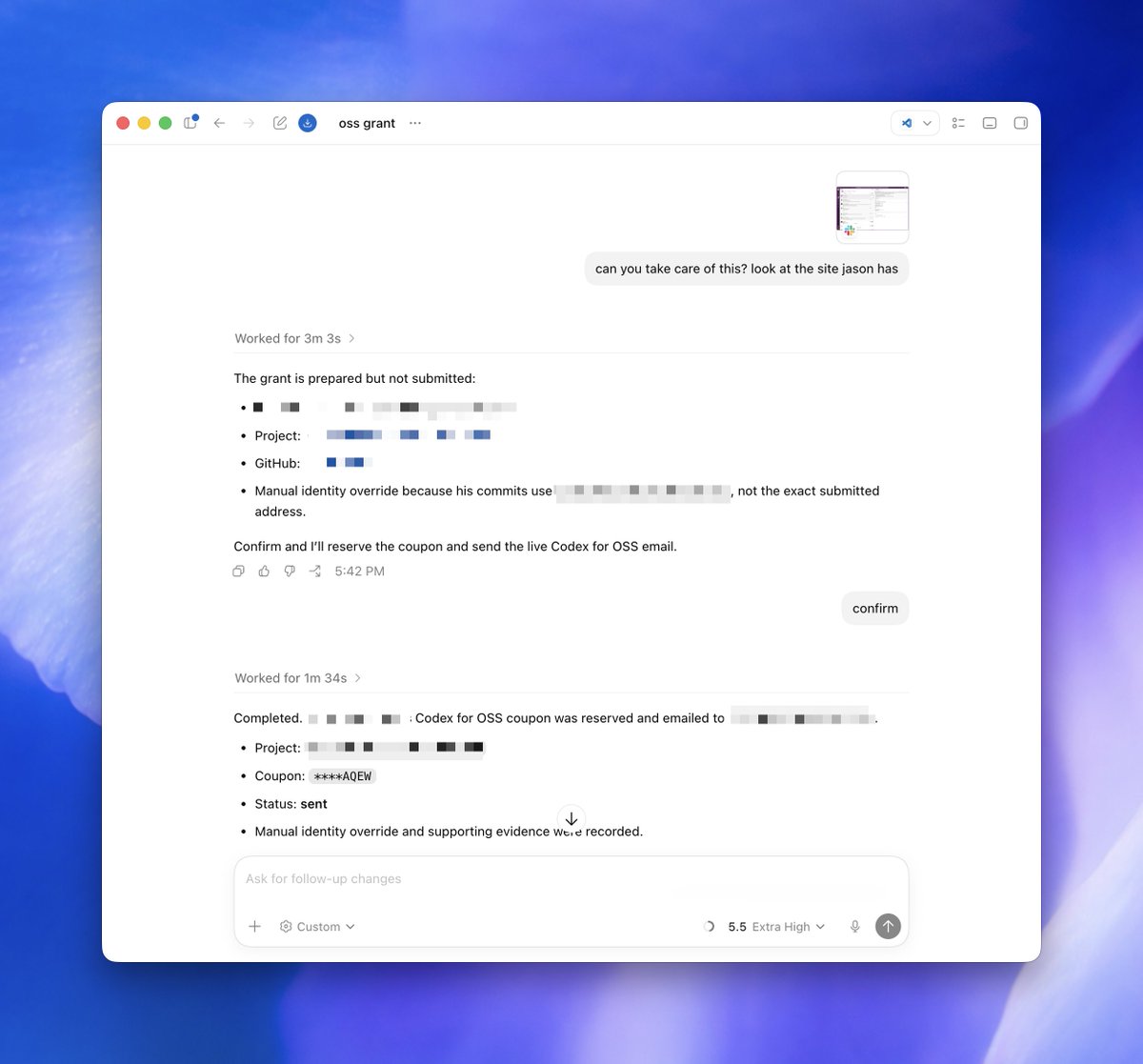
Task: Focus the Ask for follow-up changes field
Action: [x=571, y=879]
